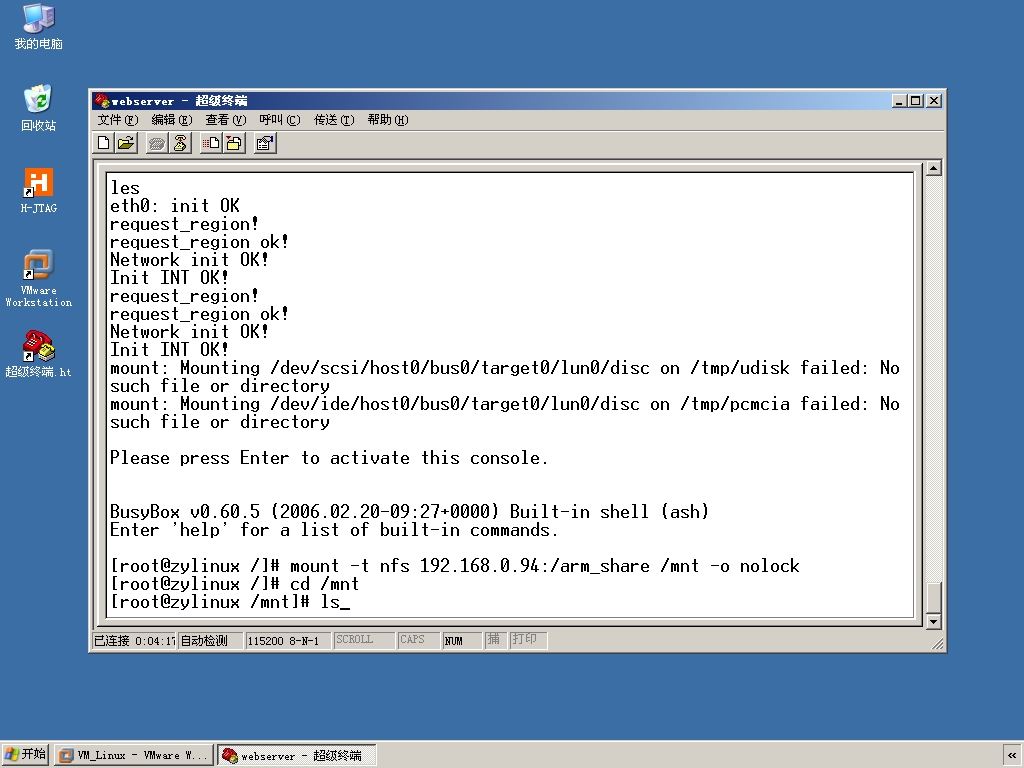Click the Call (connect) telephone icon

pyautogui.click(x=156, y=143)
